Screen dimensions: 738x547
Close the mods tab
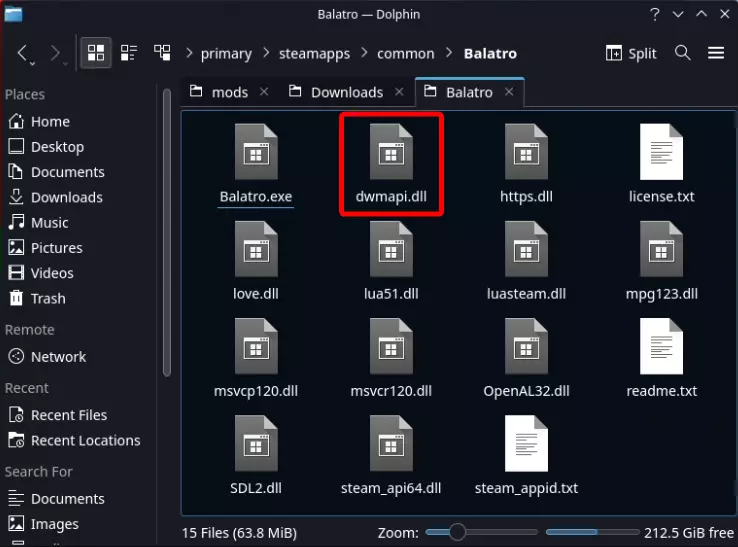tap(264, 92)
